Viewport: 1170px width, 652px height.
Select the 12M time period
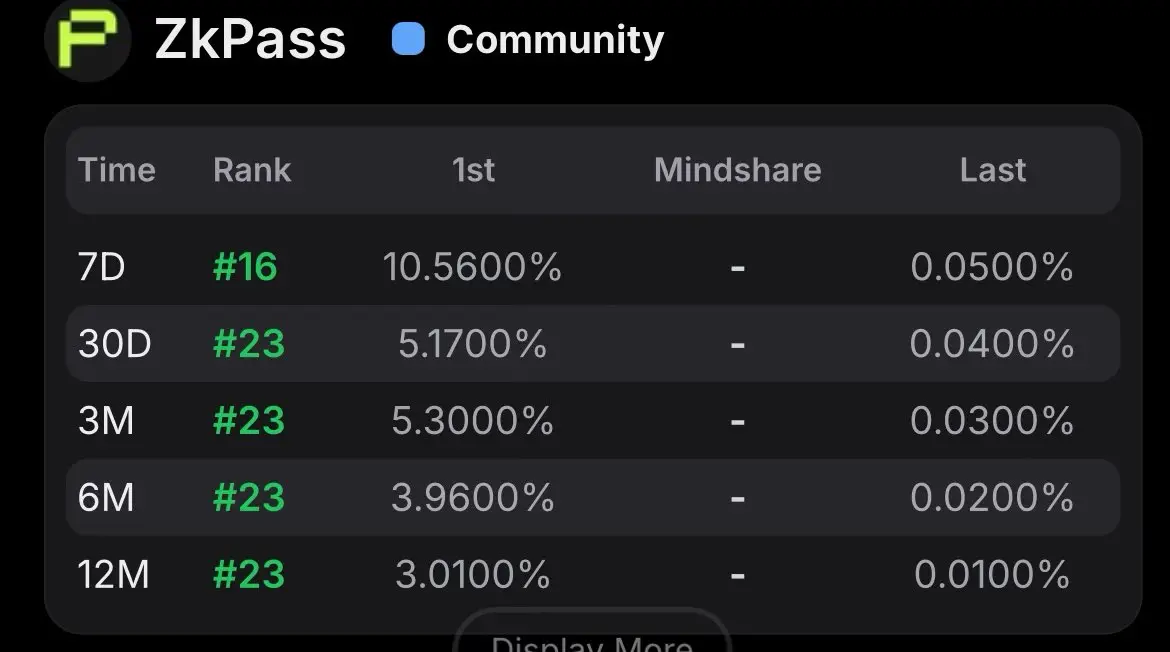[113, 574]
